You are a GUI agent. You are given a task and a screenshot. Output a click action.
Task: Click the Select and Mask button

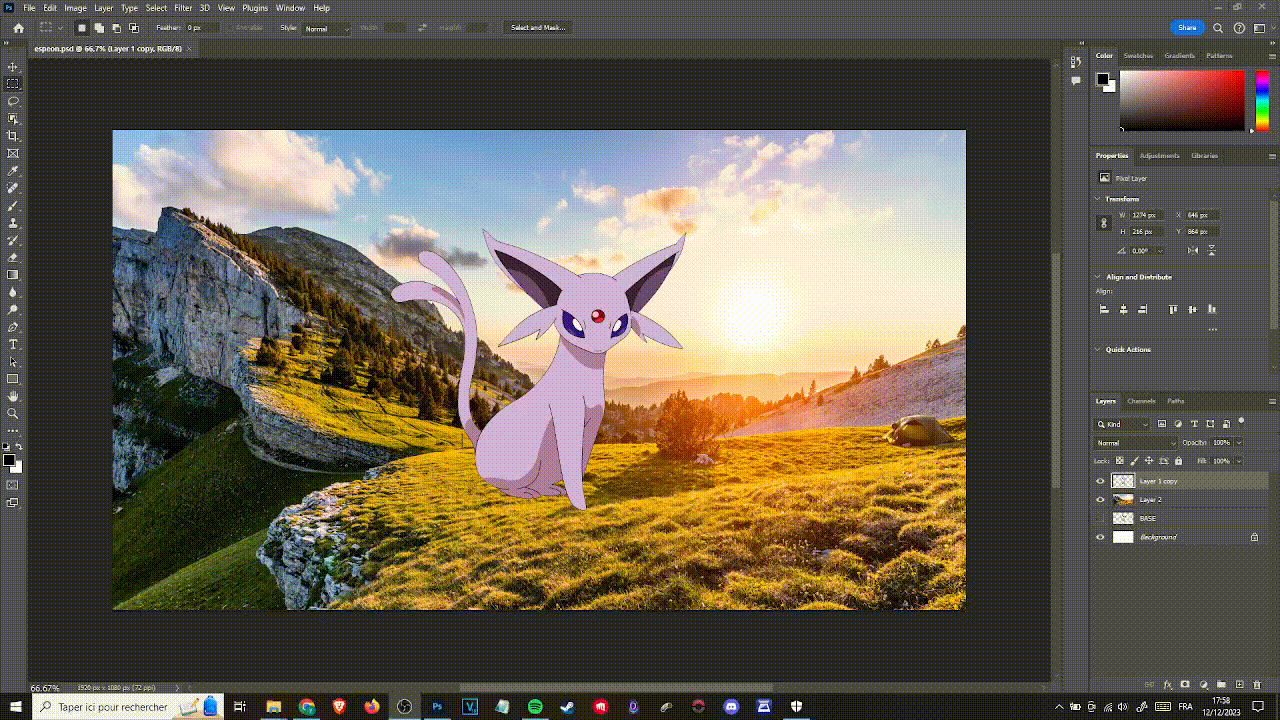click(538, 28)
